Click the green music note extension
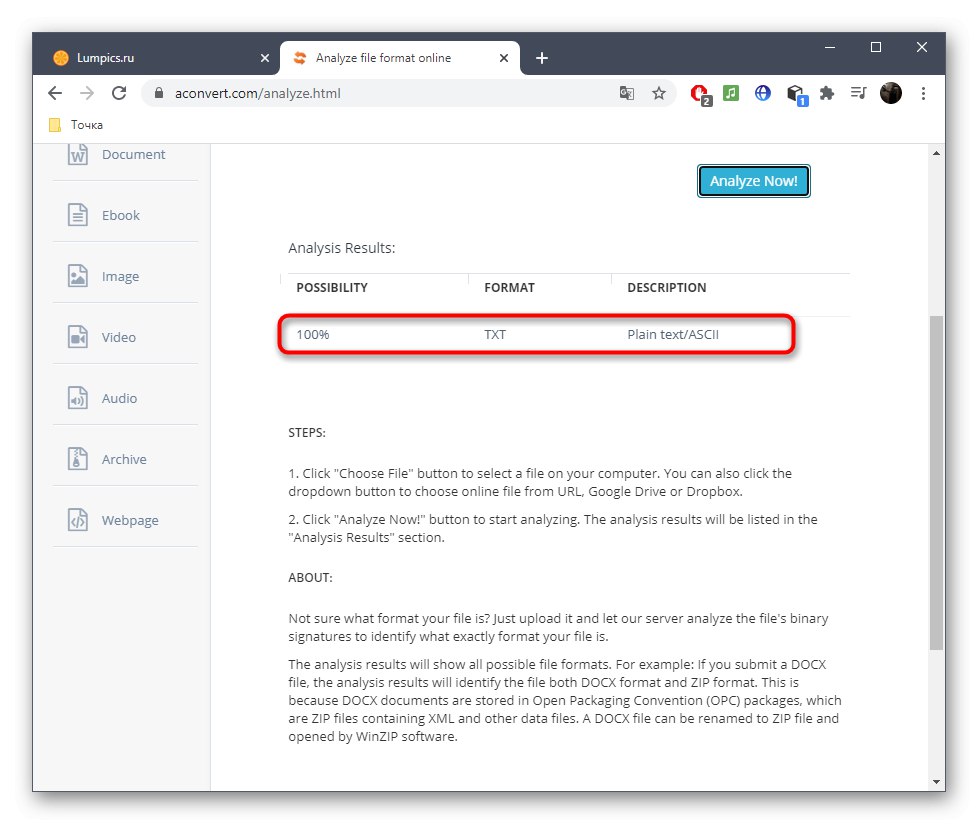 tap(730, 94)
